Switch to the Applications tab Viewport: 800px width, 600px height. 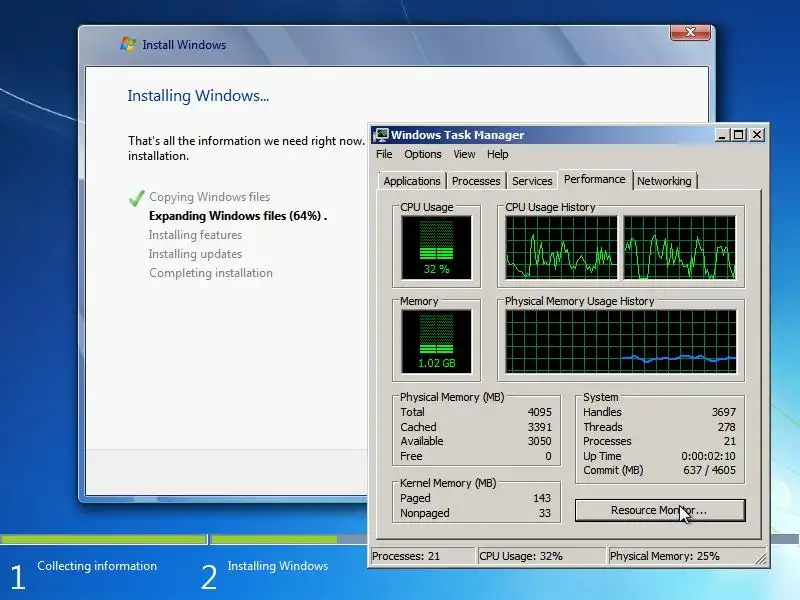(x=412, y=181)
